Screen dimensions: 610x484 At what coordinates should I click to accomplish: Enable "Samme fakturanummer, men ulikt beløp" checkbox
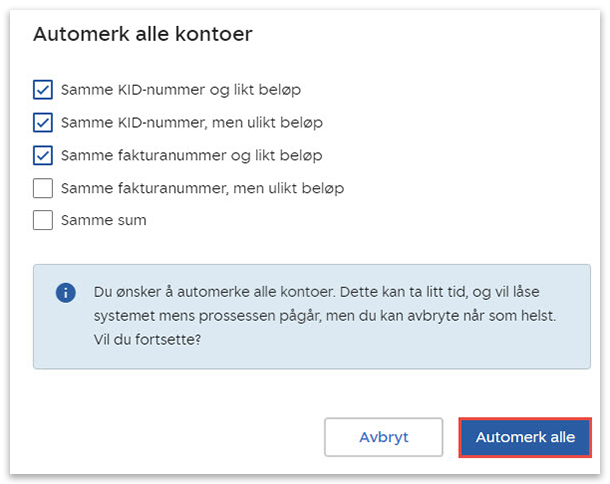[43, 188]
